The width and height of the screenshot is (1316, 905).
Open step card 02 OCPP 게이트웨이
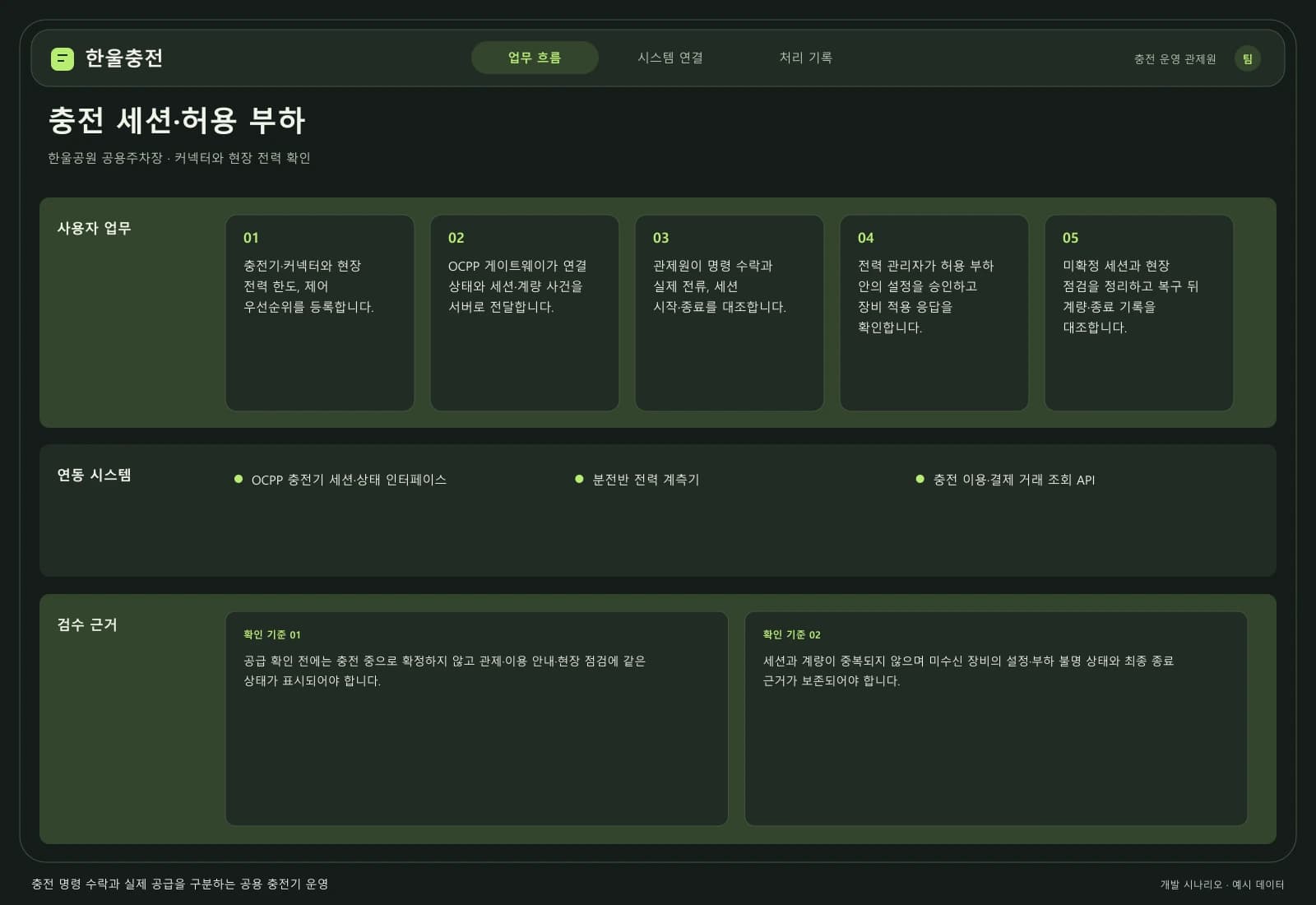525,313
